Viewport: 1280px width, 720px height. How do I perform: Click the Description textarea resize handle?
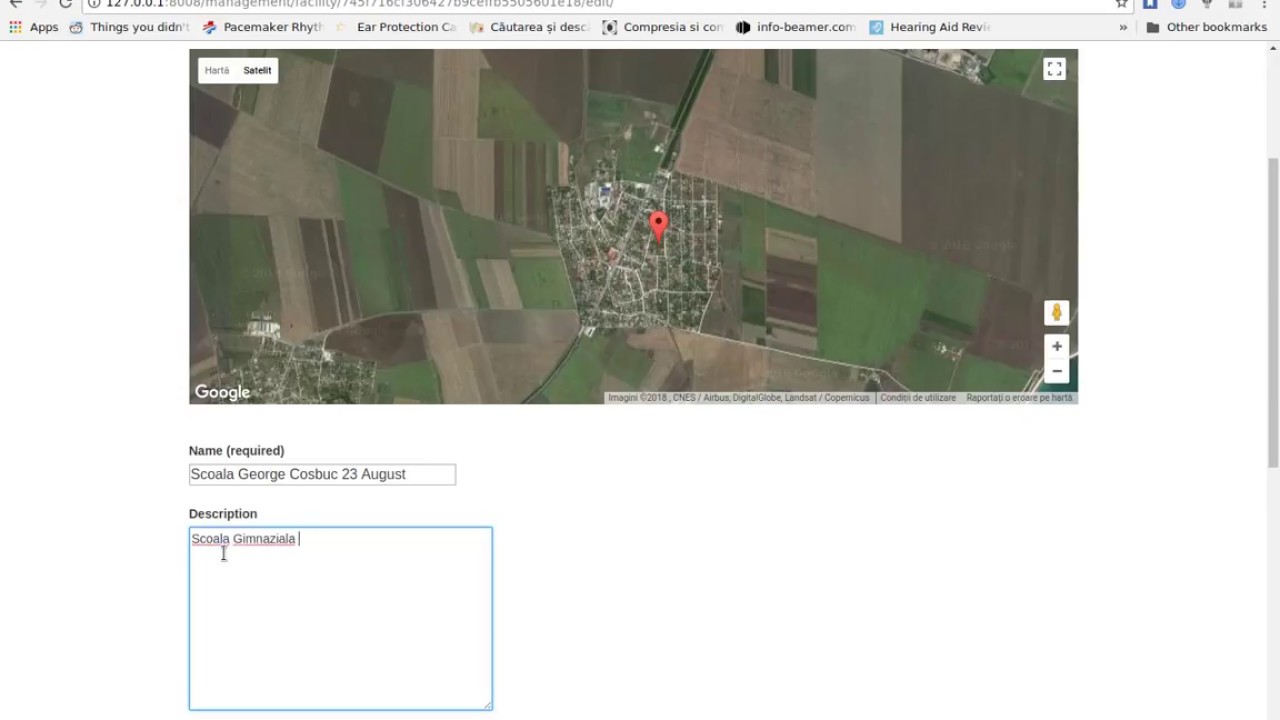point(487,704)
